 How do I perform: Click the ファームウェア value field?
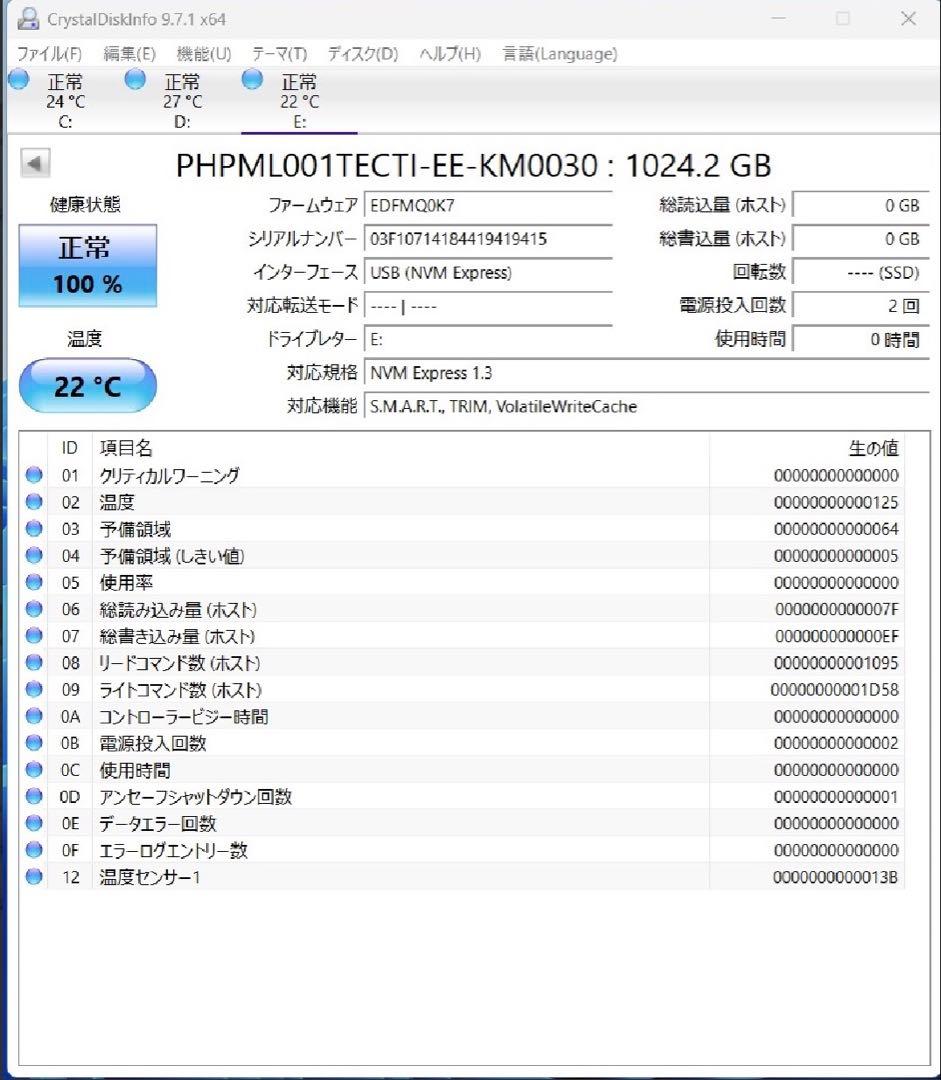(487, 205)
